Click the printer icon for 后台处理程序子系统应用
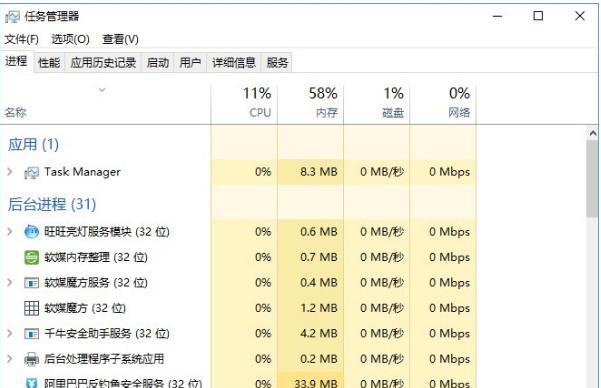The height and width of the screenshot is (388, 601). (31, 359)
